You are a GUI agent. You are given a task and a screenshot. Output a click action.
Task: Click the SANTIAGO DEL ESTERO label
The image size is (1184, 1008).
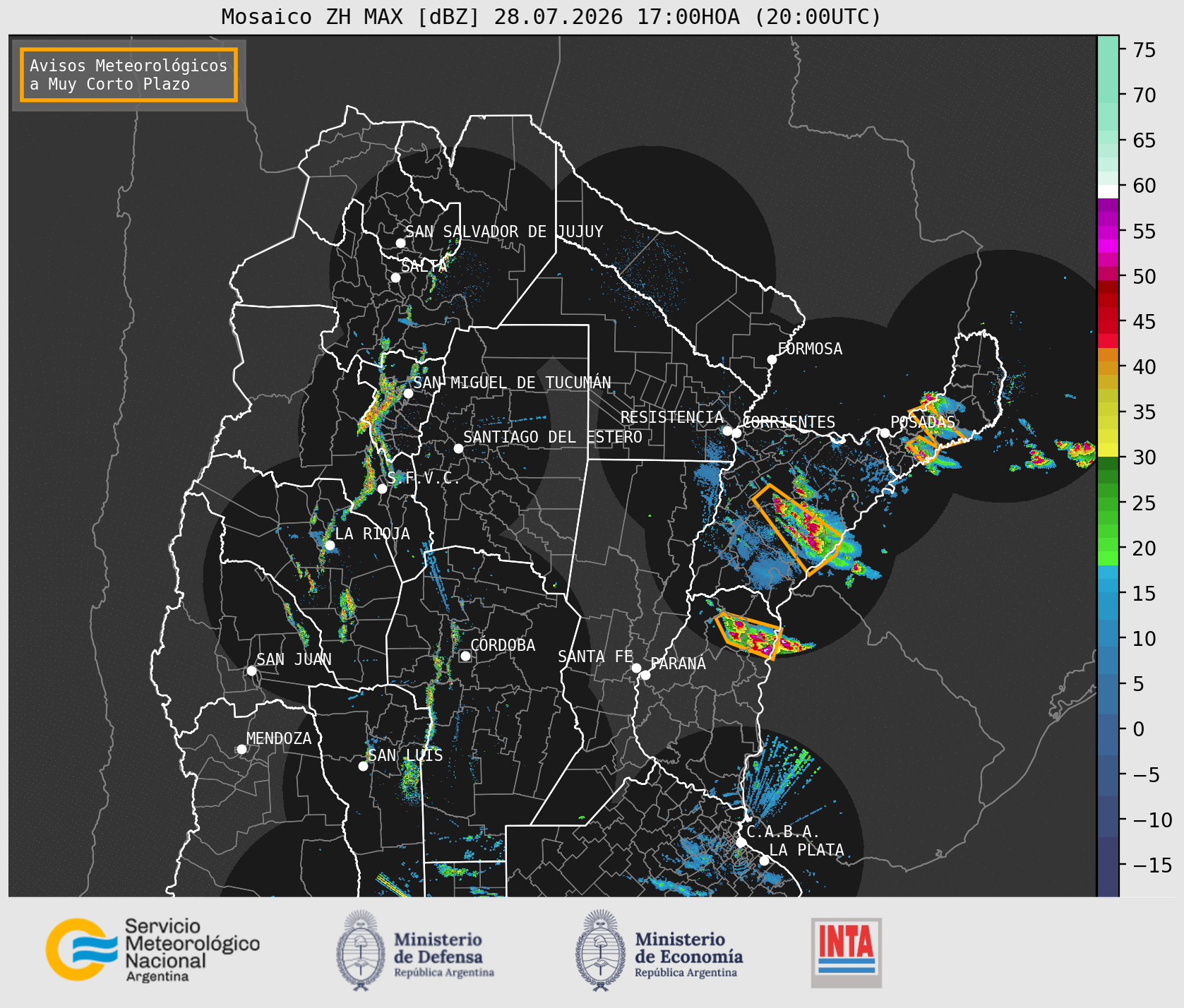[x=553, y=437]
